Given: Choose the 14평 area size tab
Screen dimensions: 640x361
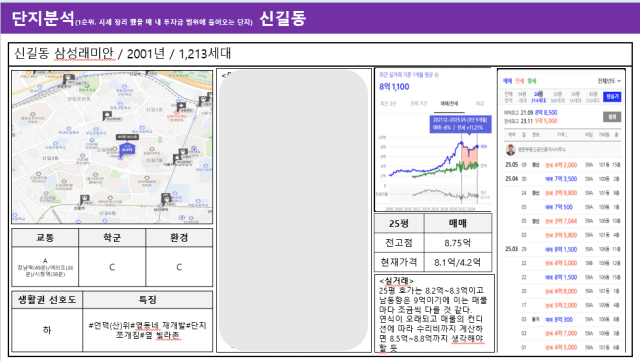Looking at the screenshot, I should pos(522,97).
